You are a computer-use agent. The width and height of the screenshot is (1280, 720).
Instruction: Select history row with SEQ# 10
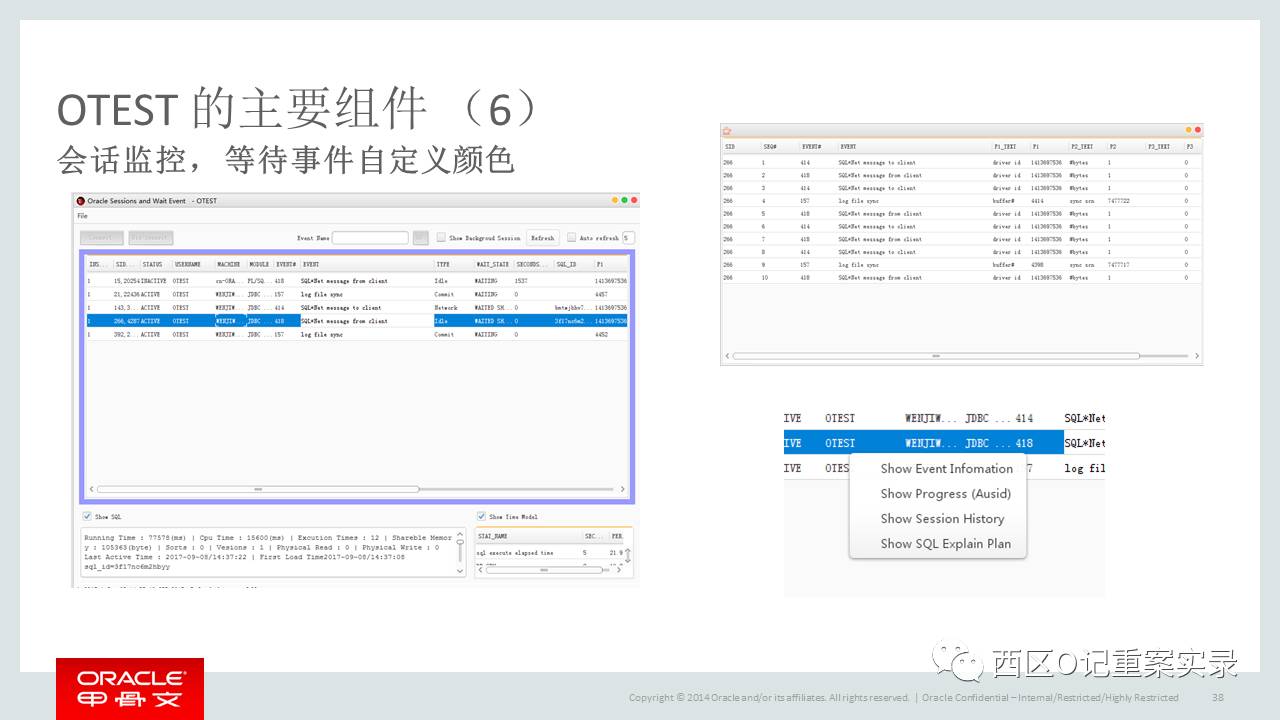tap(961, 278)
